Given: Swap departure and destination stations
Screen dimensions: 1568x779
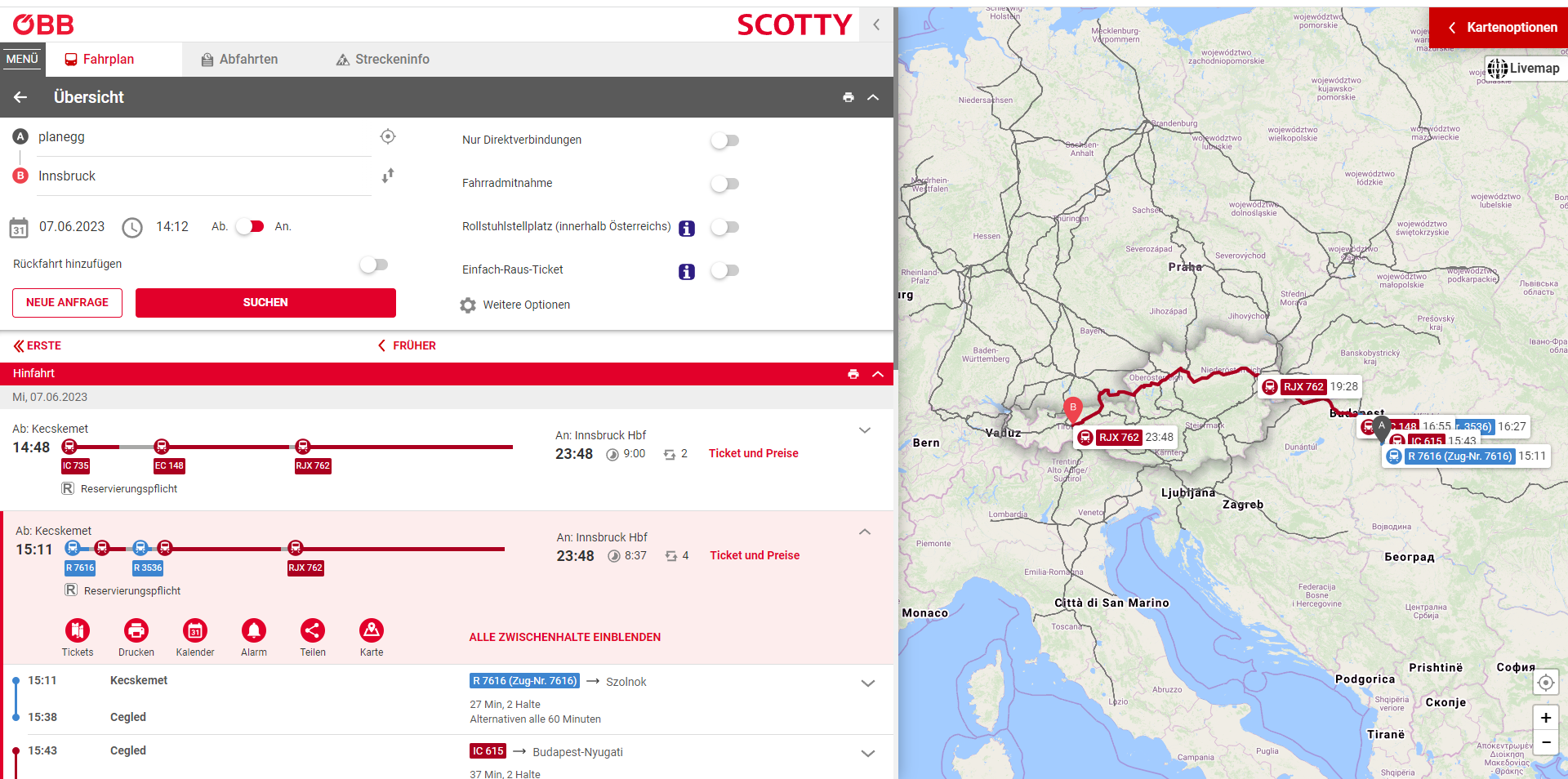Looking at the screenshot, I should click(x=388, y=176).
